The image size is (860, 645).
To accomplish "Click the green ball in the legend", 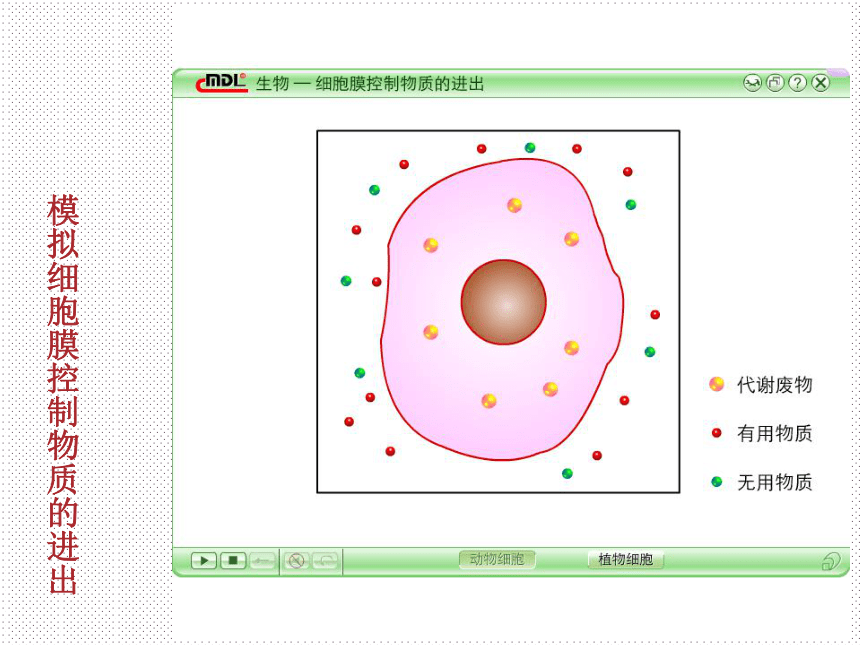I will 716,482.
